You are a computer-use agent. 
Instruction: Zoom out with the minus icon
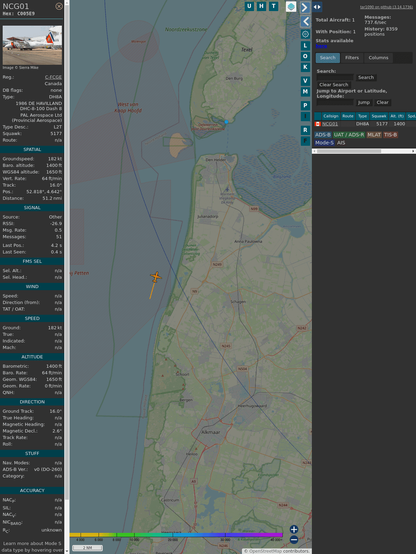pyautogui.click(x=294, y=540)
